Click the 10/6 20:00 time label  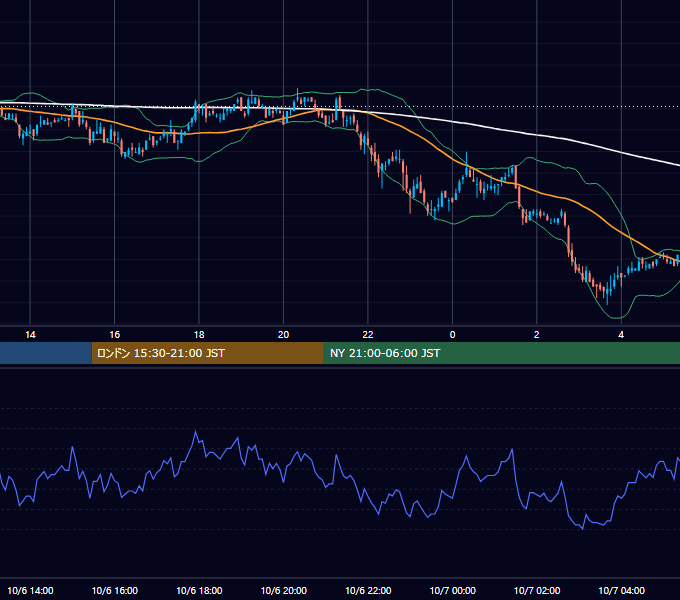[284, 590]
